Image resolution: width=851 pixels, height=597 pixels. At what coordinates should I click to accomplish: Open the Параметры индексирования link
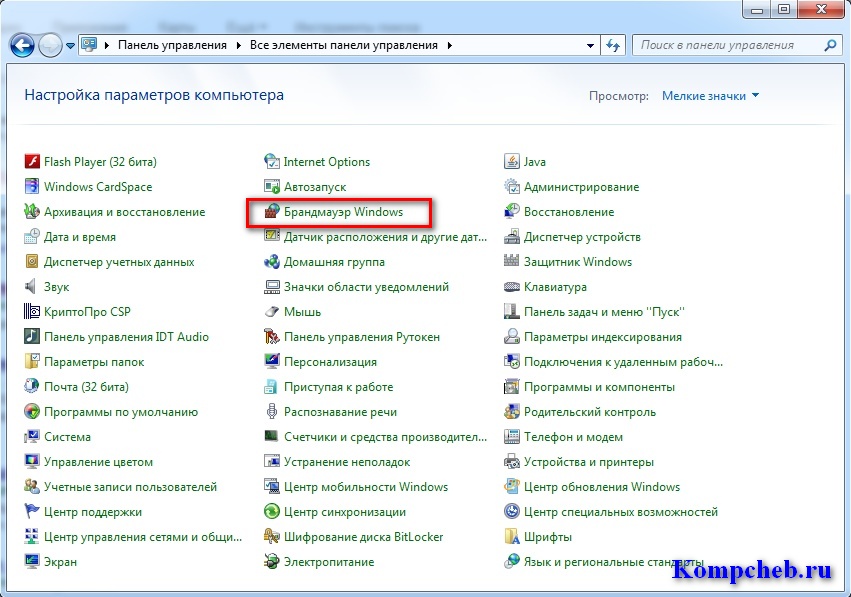click(602, 337)
